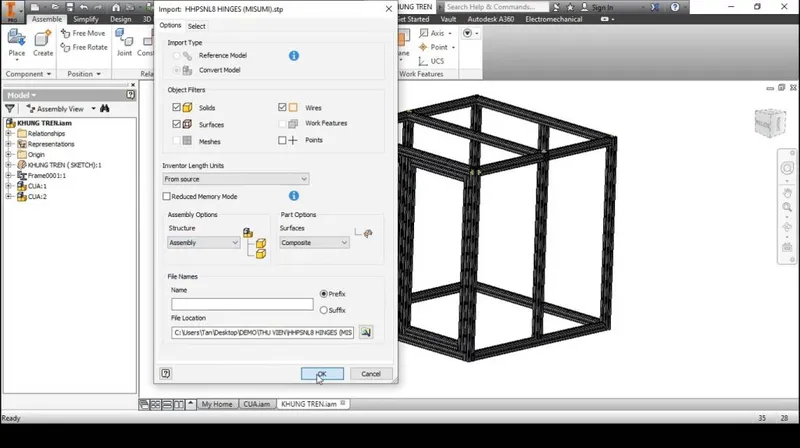Click the OK button in Import dialog
The image size is (800, 448).
(322, 374)
